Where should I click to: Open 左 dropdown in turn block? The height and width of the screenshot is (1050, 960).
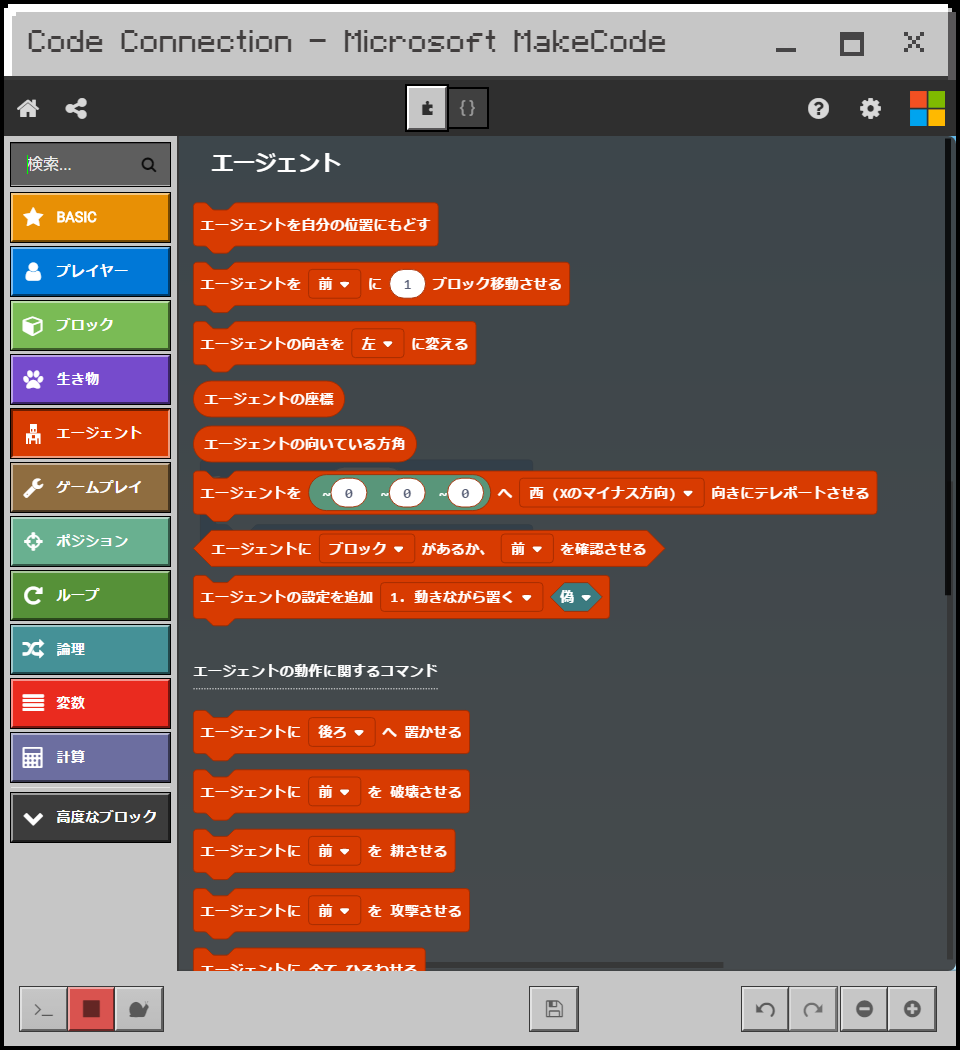click(x=378, y=344)
